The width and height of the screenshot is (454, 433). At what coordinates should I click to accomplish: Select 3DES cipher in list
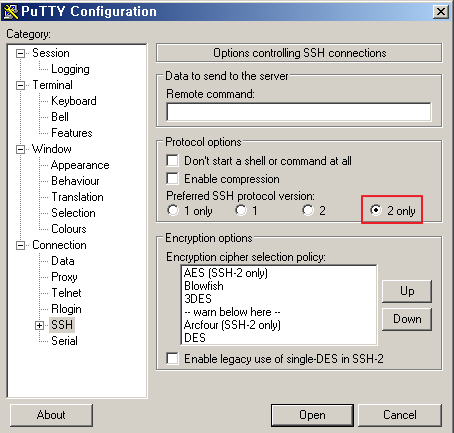click(x=279, y=299)
